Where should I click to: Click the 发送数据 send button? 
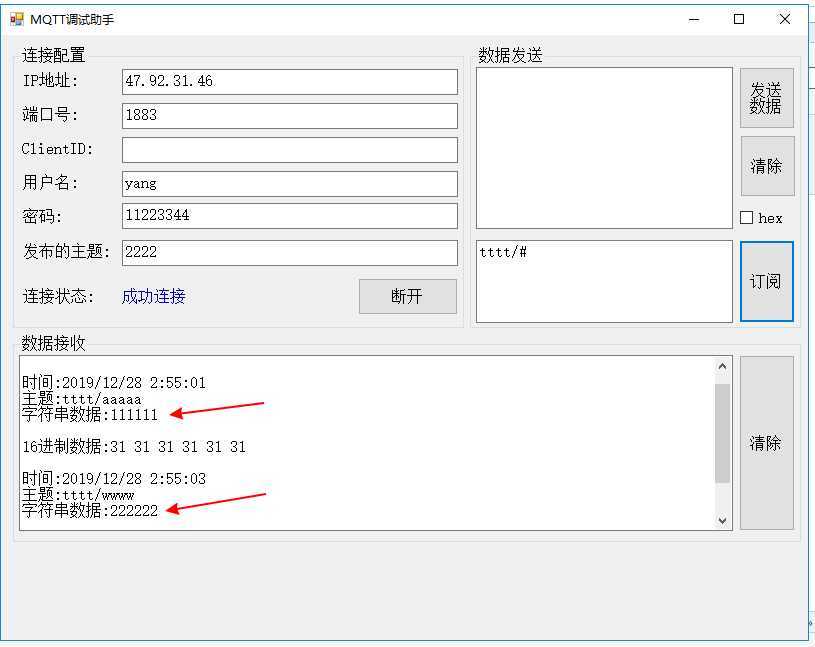click(767, 98)
